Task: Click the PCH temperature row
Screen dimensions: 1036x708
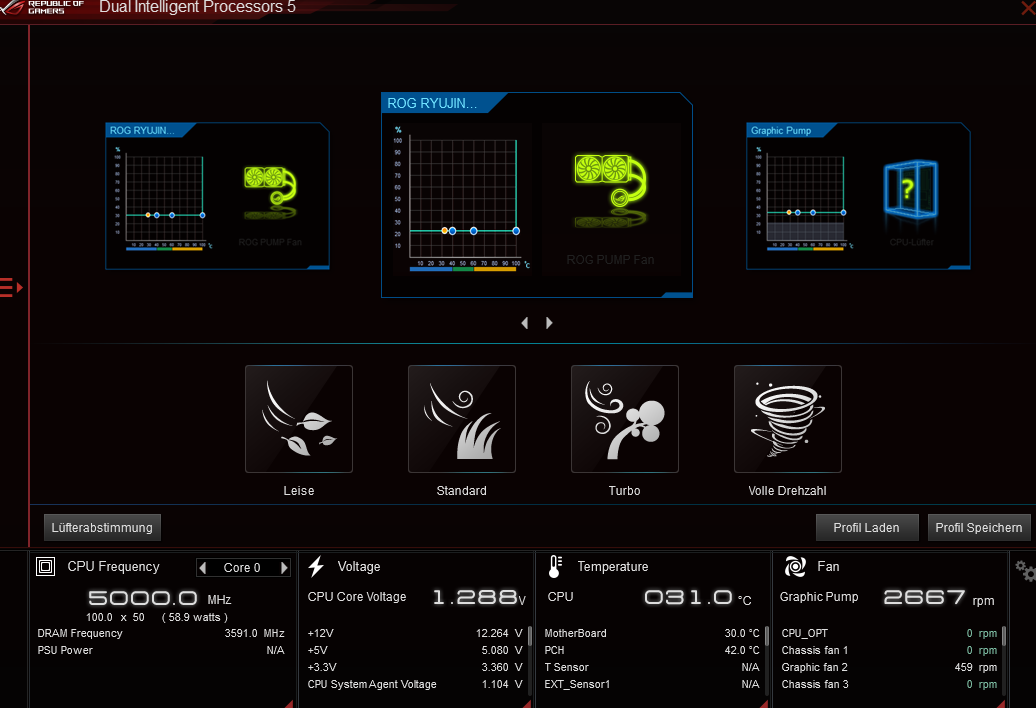Action: coord(652,650)
